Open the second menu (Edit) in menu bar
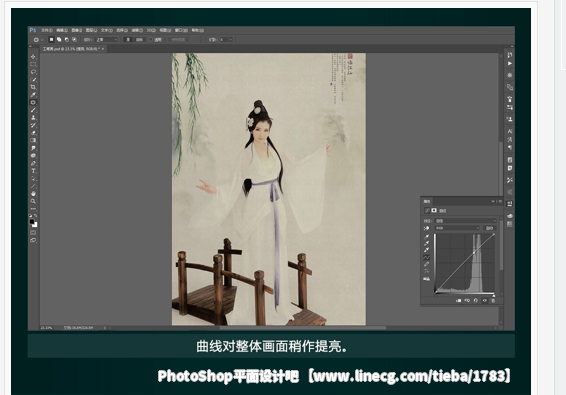This screenshot has width=566, height=395. pyautogui.click(x=62, y=30)
